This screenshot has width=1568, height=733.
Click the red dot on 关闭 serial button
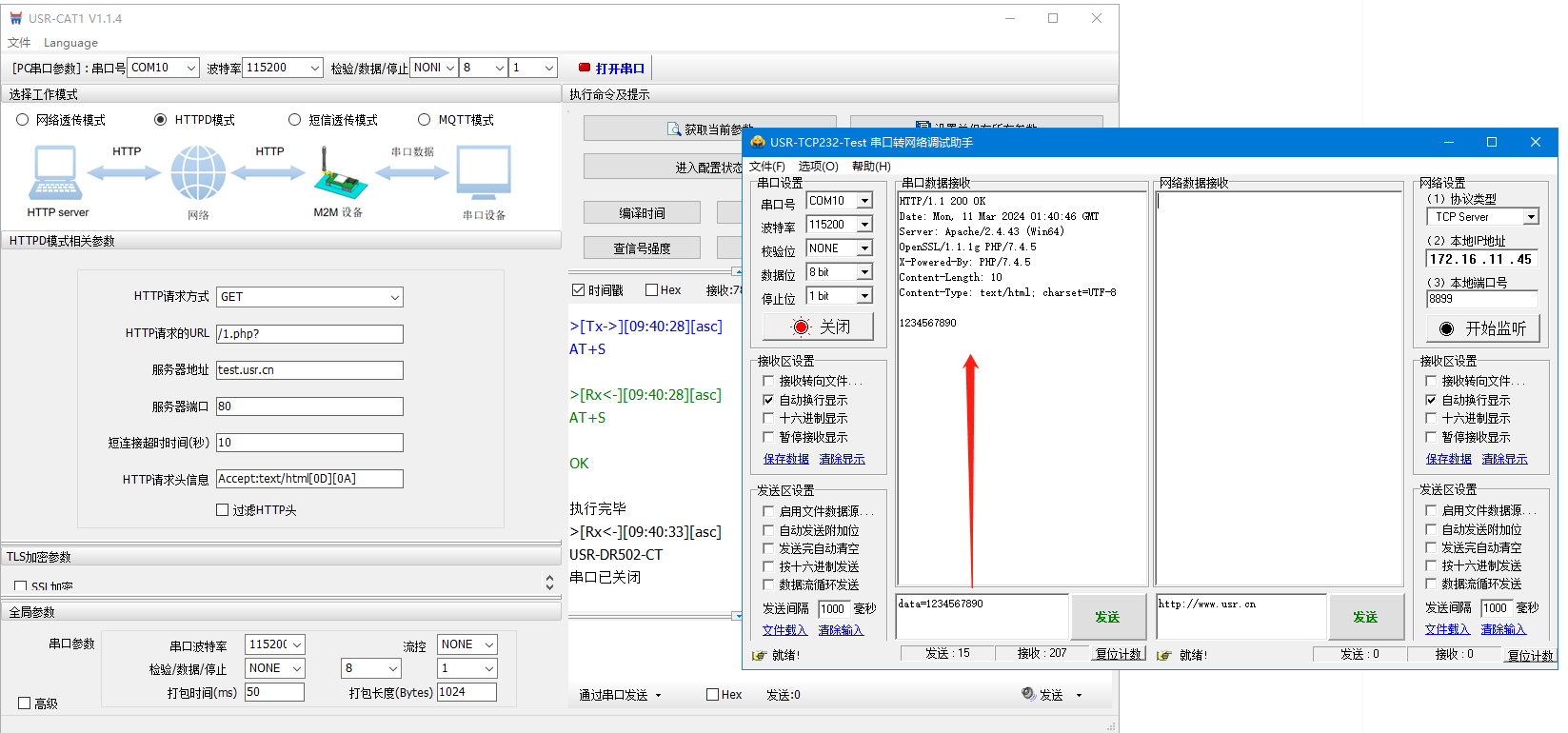coord(801,327)
